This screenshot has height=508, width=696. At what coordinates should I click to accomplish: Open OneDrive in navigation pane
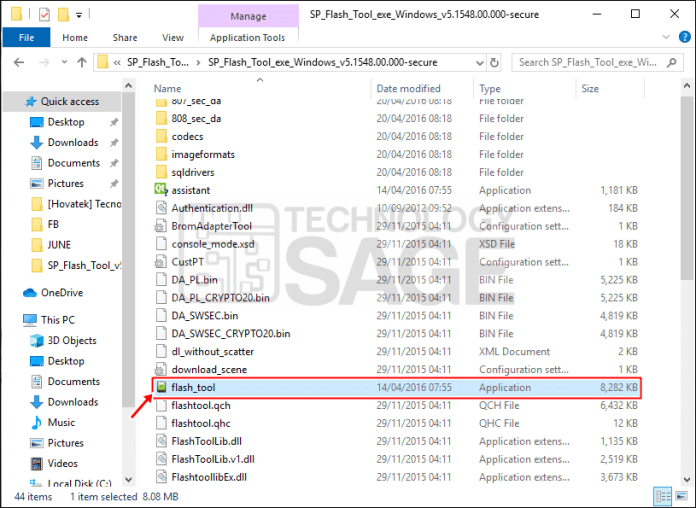tap(62, 293)
